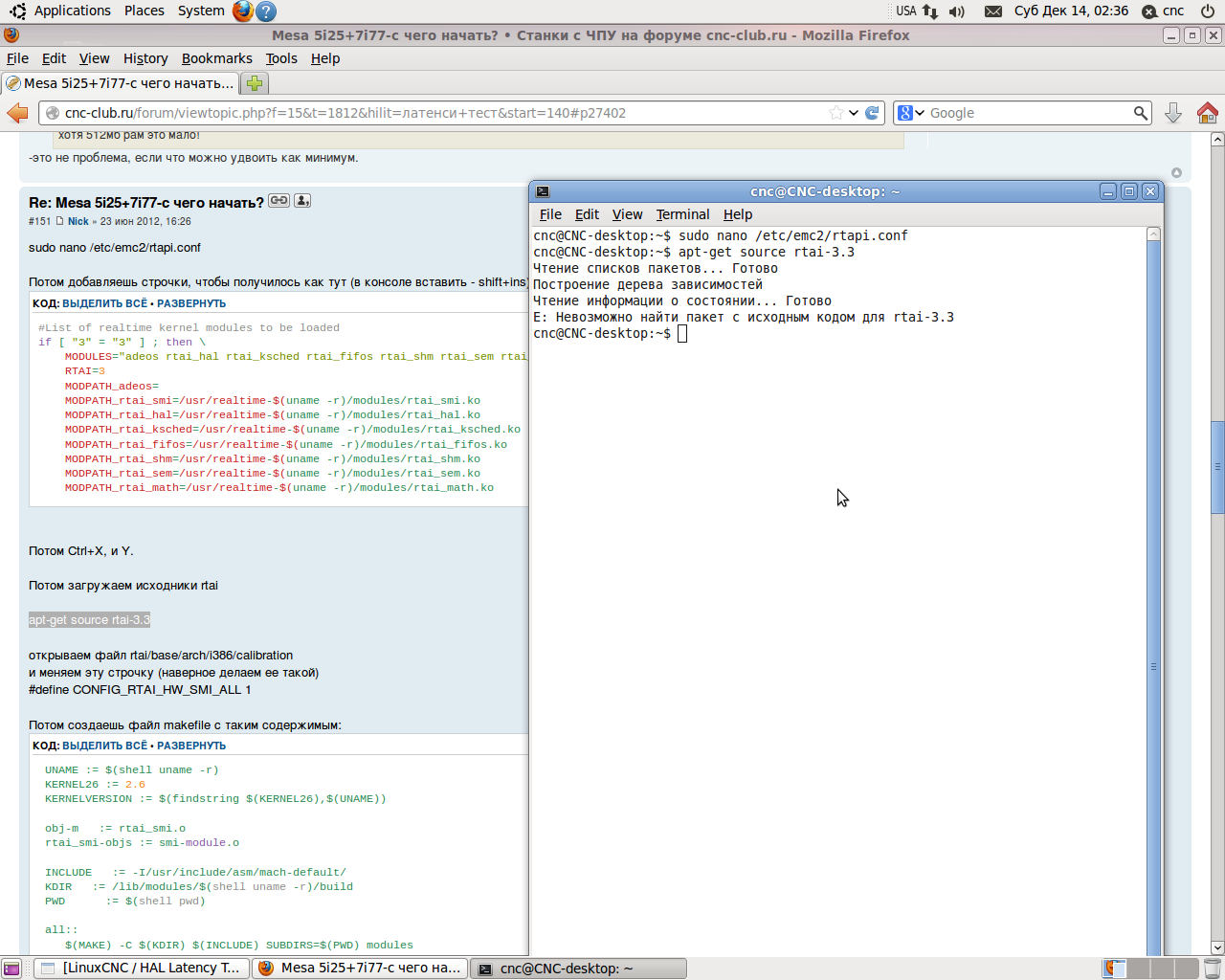Screen dimensions: 1225x980
Task: Open the network connections indicator
Action: click(930, 11)
